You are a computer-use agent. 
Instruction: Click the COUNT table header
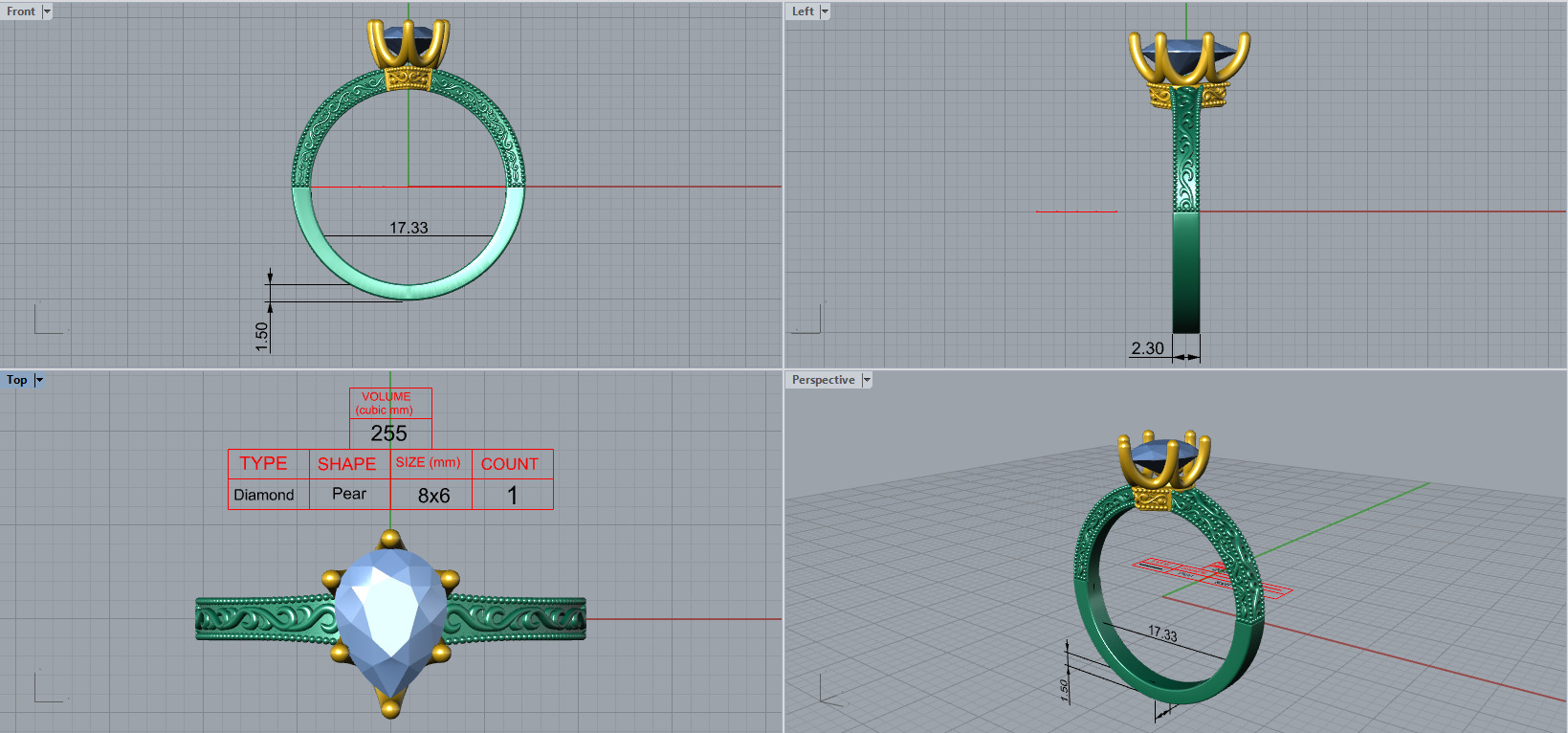[x=509, y=464]
